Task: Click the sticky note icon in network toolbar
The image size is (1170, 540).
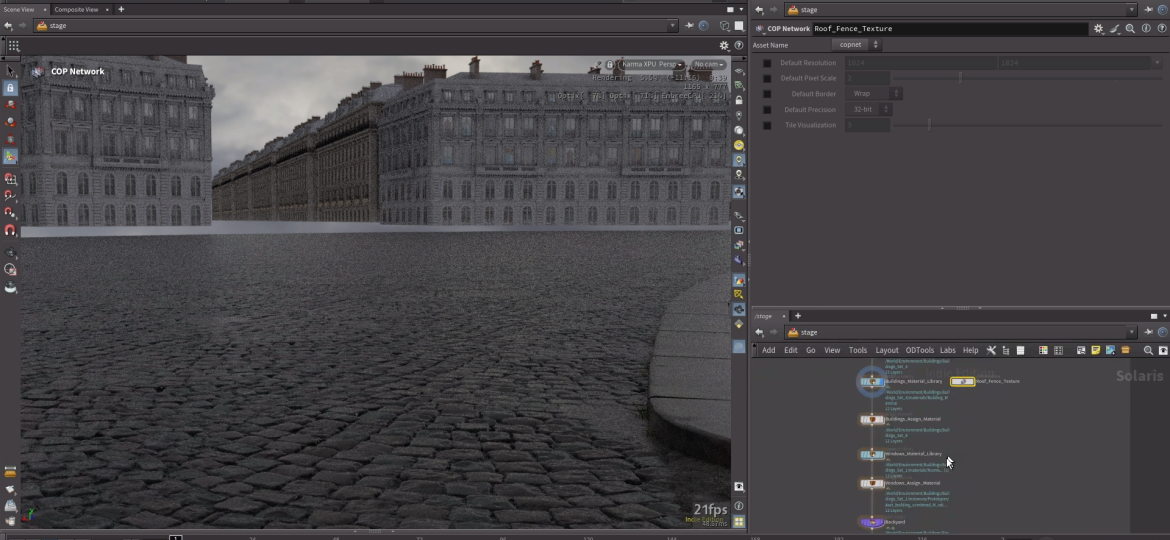Action: [x=1096, y=350]
